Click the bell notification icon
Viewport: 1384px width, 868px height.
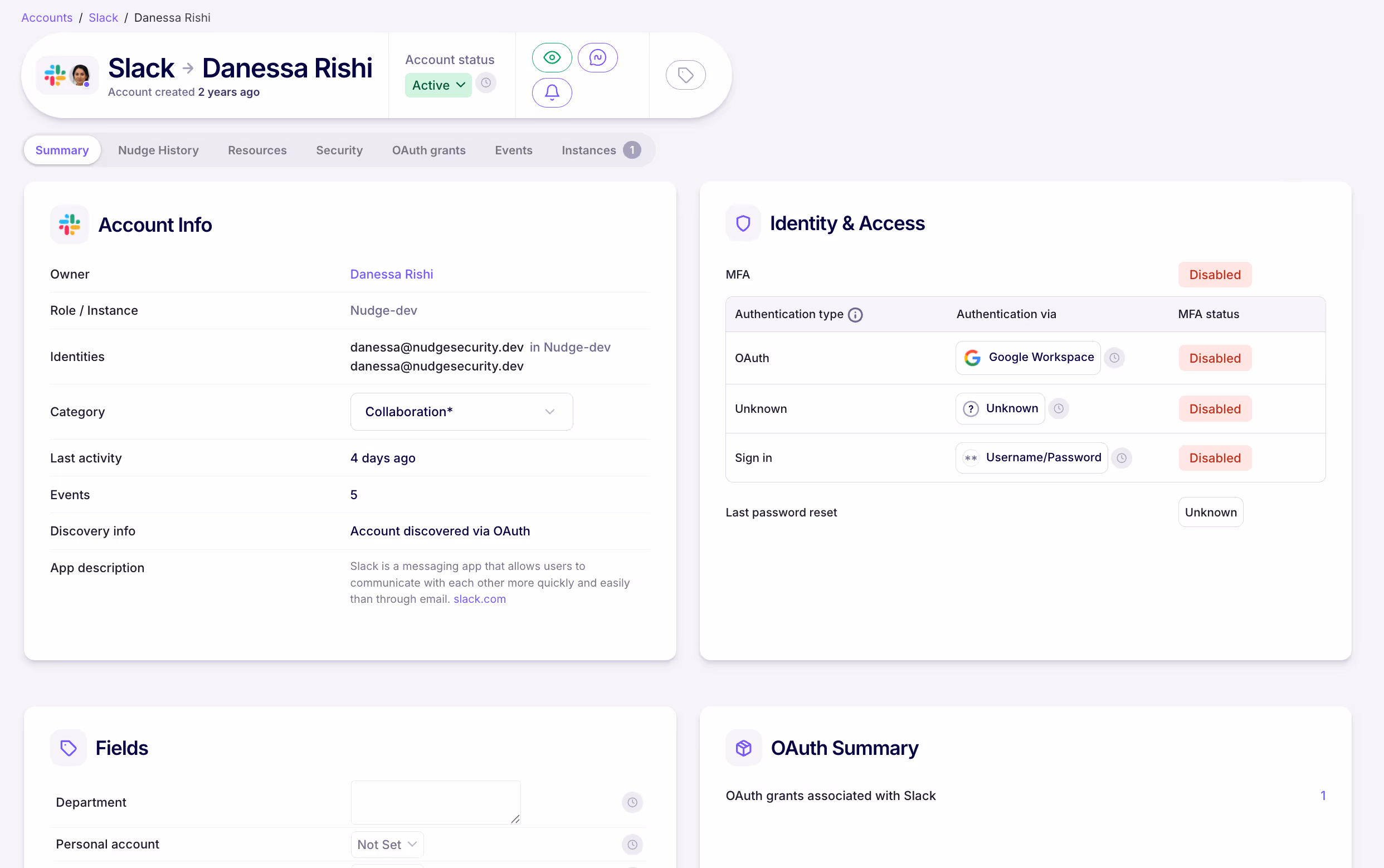click(x=552, y=92)
